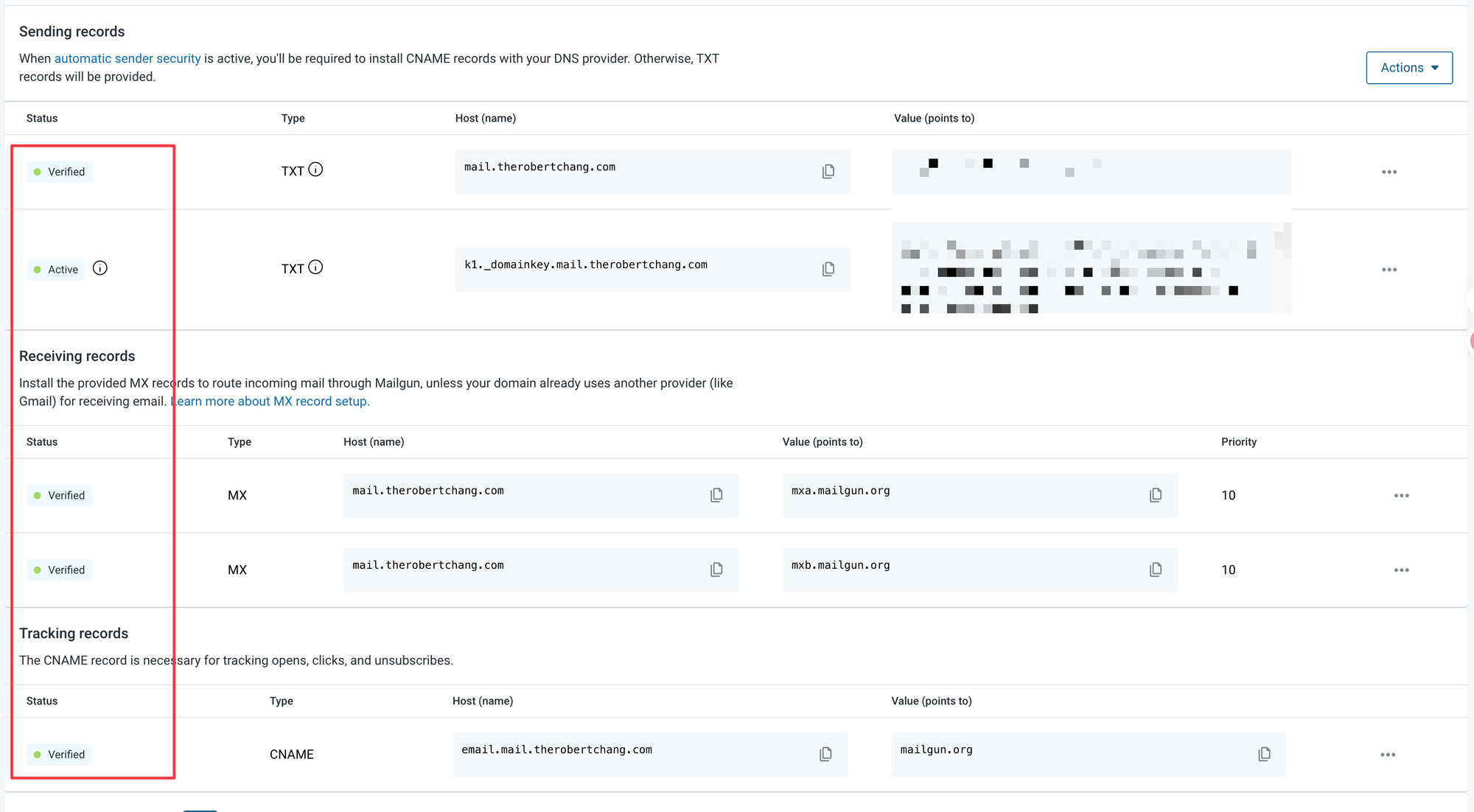Copy host name of mxa MX record
Screen dimensions: 1474x812
coord(716,495)
